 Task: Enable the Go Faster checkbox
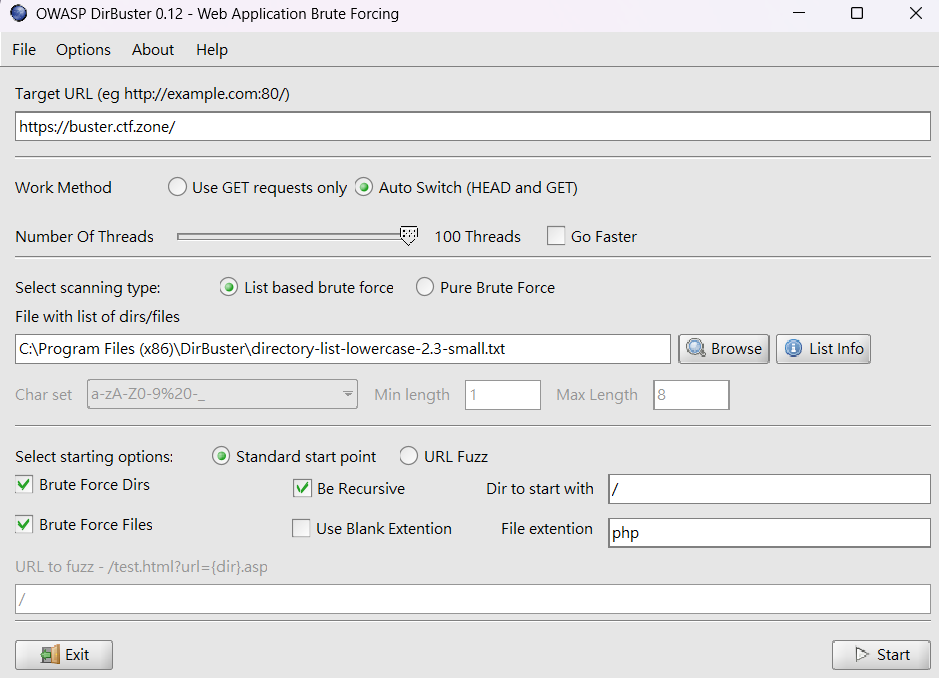point(556,236)
